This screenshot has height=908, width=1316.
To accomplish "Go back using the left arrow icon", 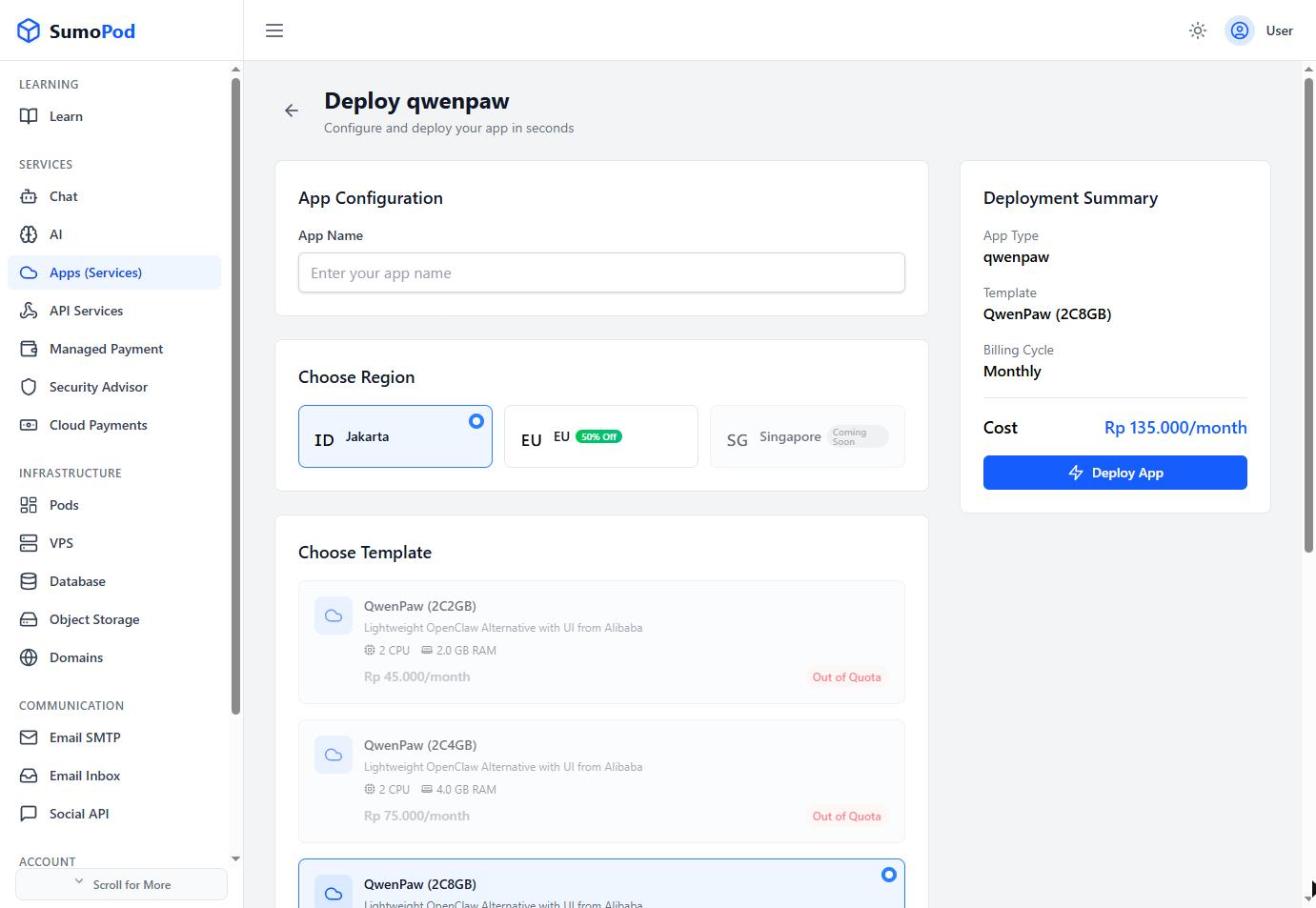I will click(x=291, y=111).
